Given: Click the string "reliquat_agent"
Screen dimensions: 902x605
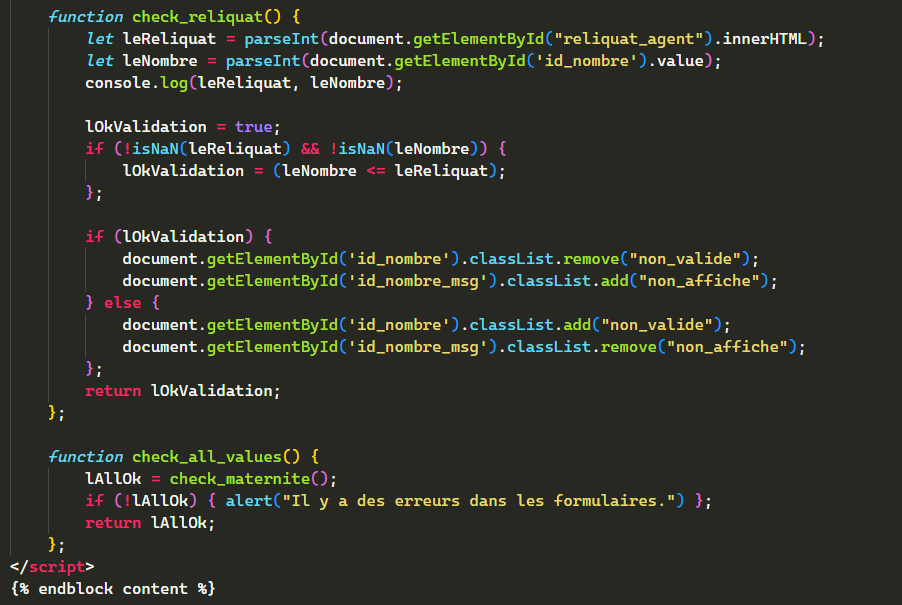Looking at the screenshot, I should pyautogui.click(x=628, y=39).
